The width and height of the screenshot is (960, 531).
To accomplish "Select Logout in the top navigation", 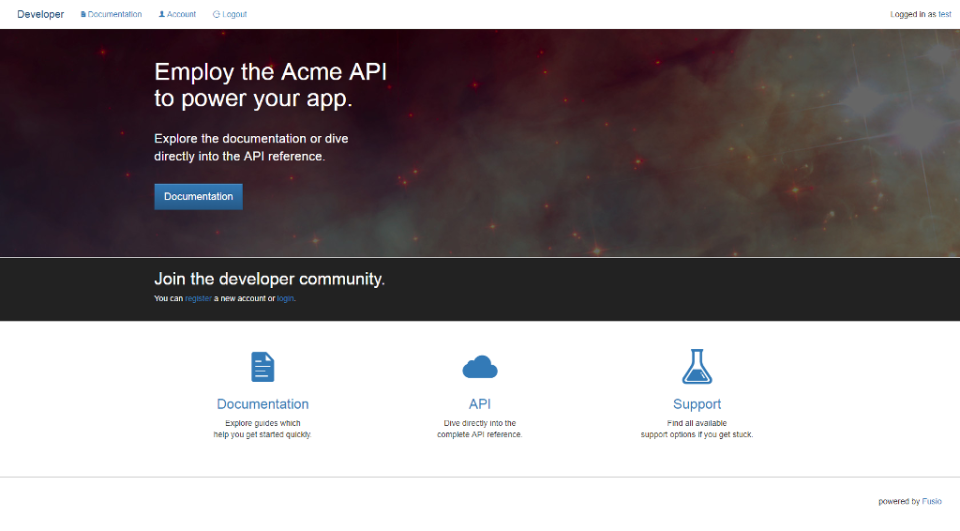I will [x=235, y=15].
